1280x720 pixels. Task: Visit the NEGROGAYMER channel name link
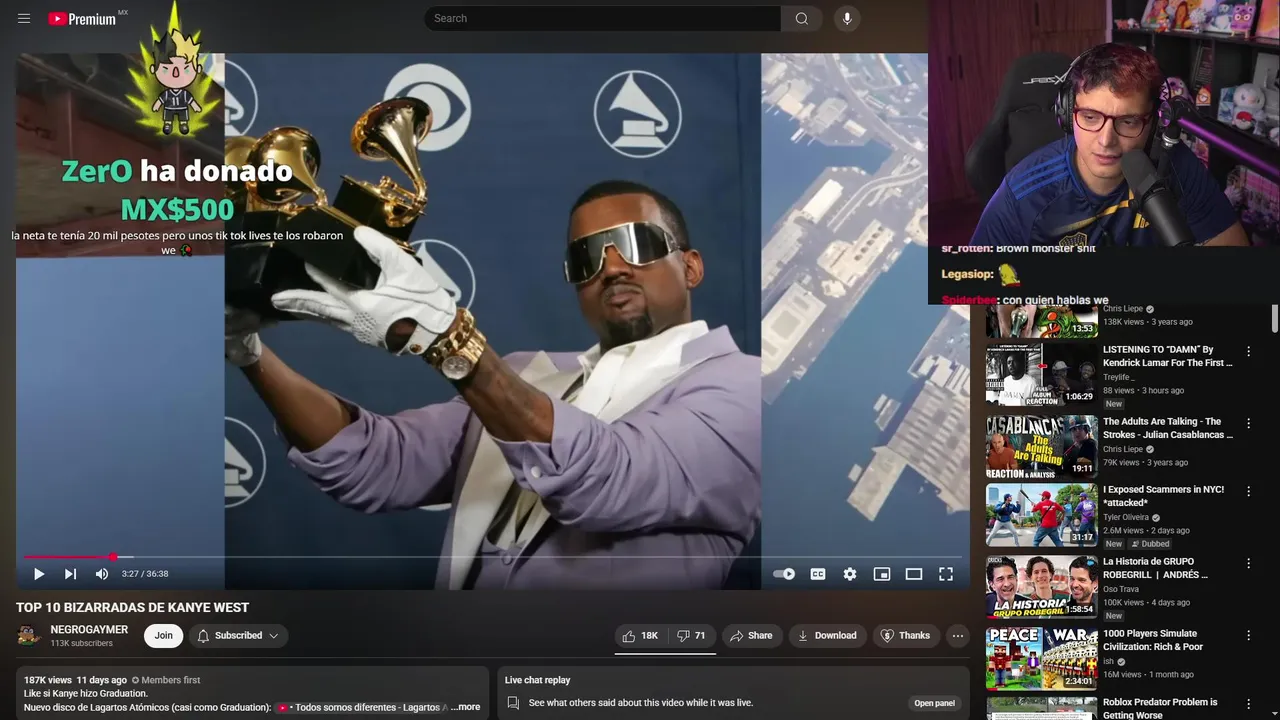(x=89, y=629)
